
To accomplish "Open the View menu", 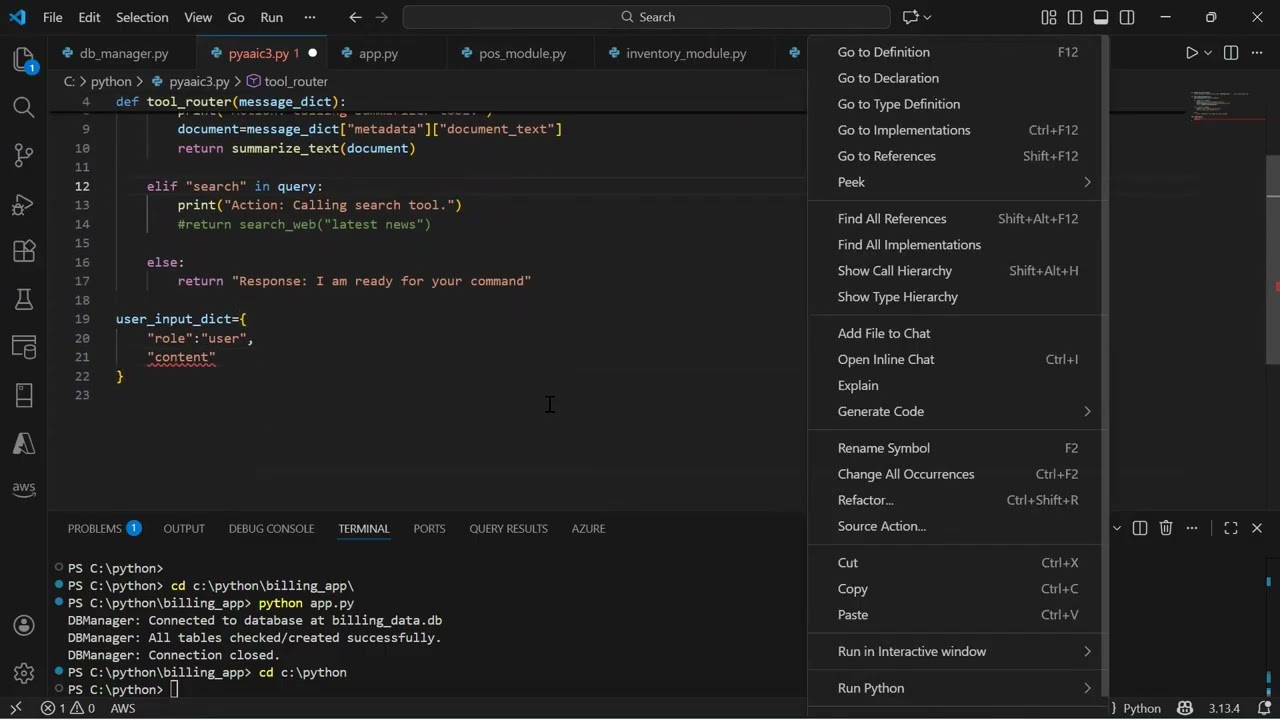I will [x=198, y=17].
